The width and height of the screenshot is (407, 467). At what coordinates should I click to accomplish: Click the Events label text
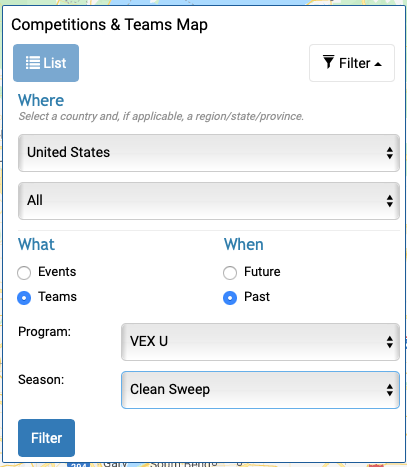click(57, 272)
